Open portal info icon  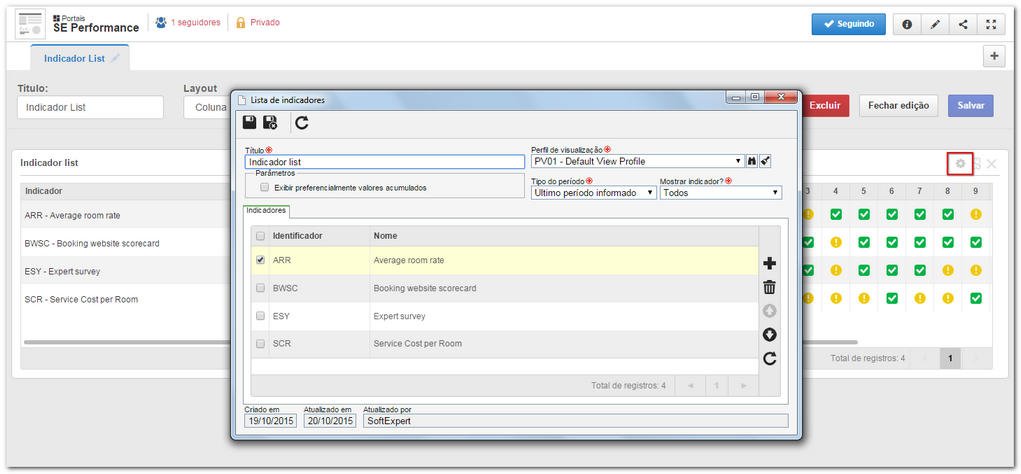tap(906, 24)
